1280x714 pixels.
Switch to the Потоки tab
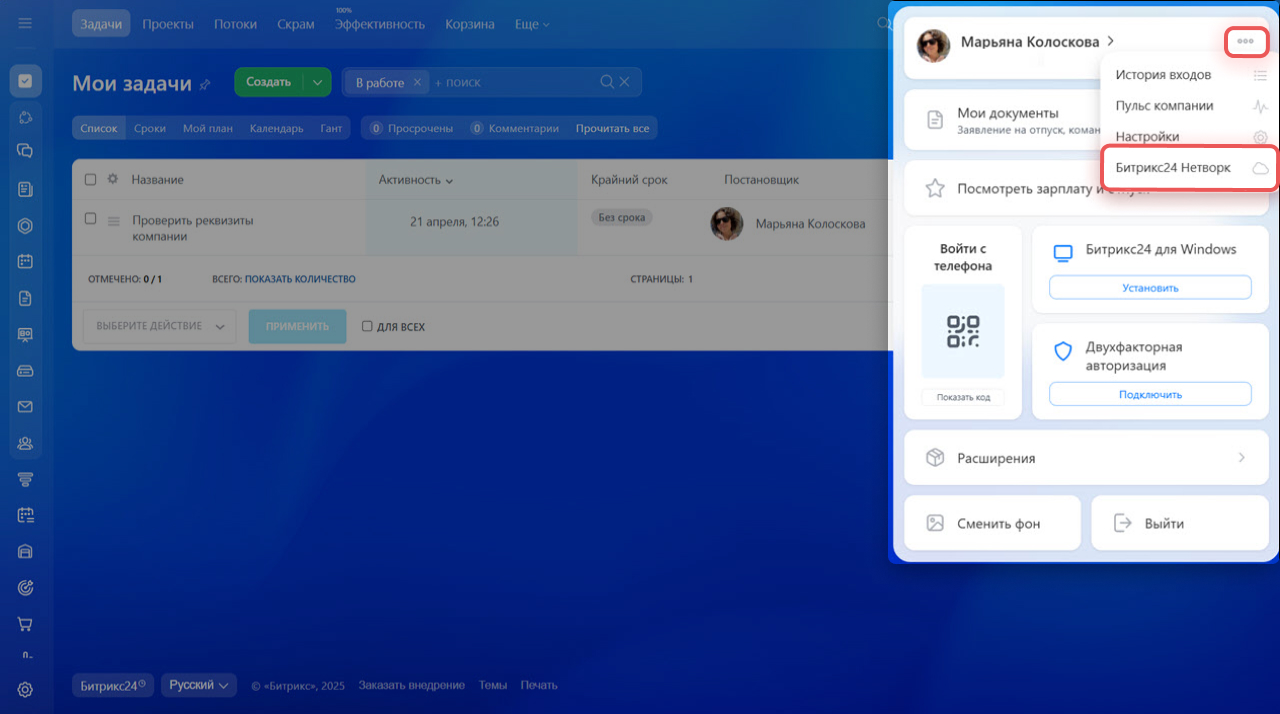(x=236, y=24)
